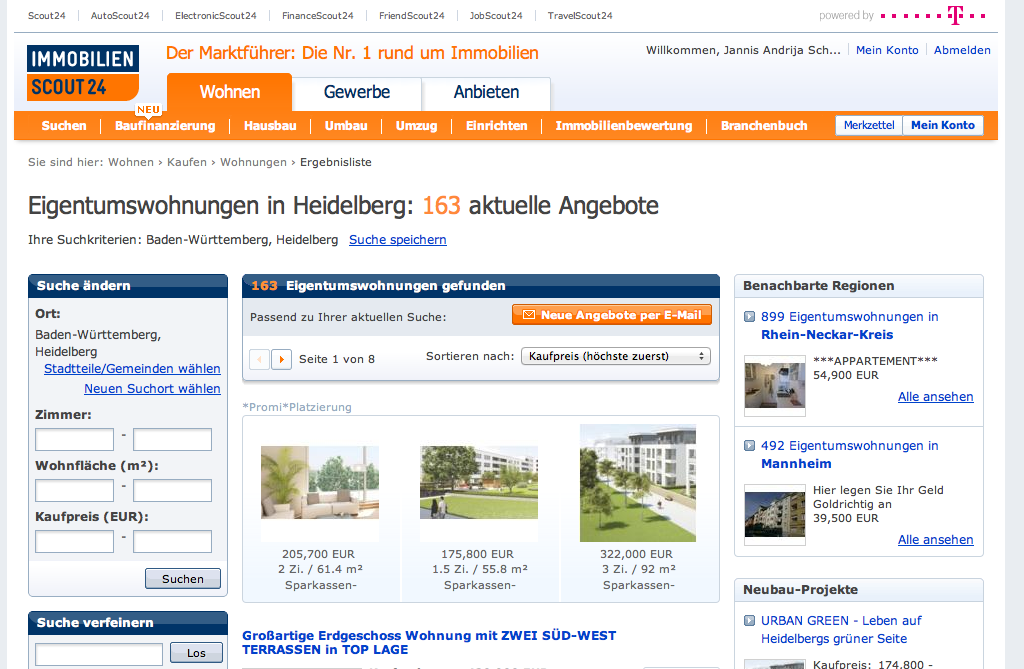
Task: Click the TravelScout24 top link
Action: [580, 16]
